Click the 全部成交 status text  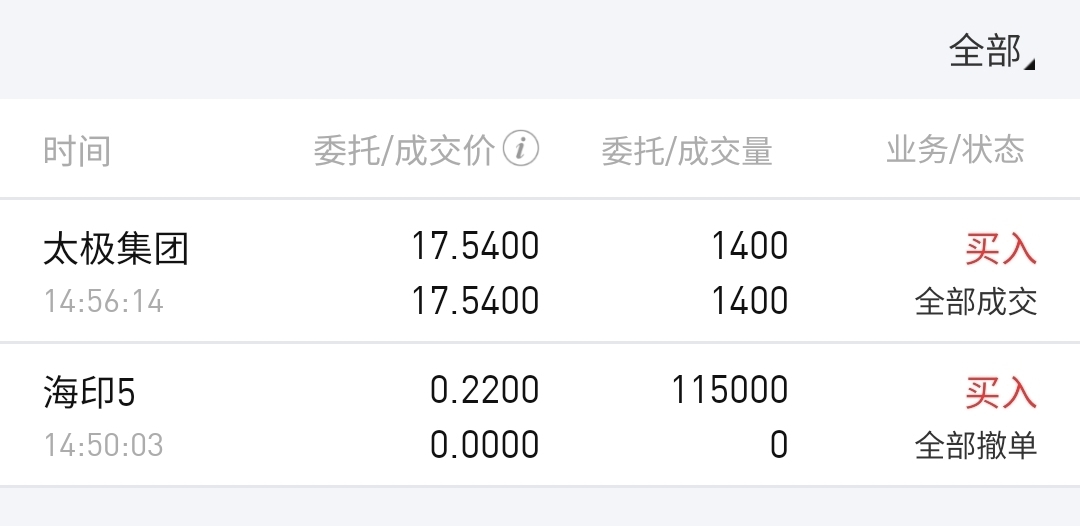(976, 302)
